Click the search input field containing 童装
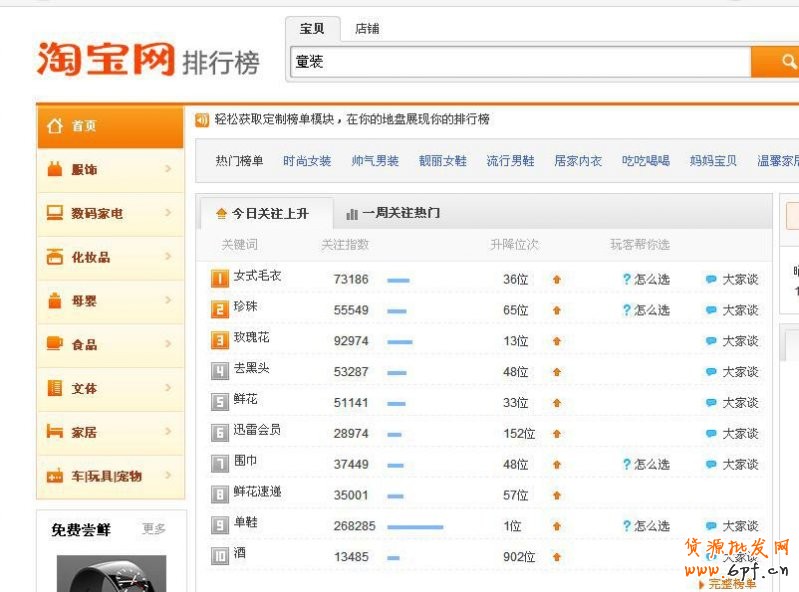 click(x=520, y=62)
